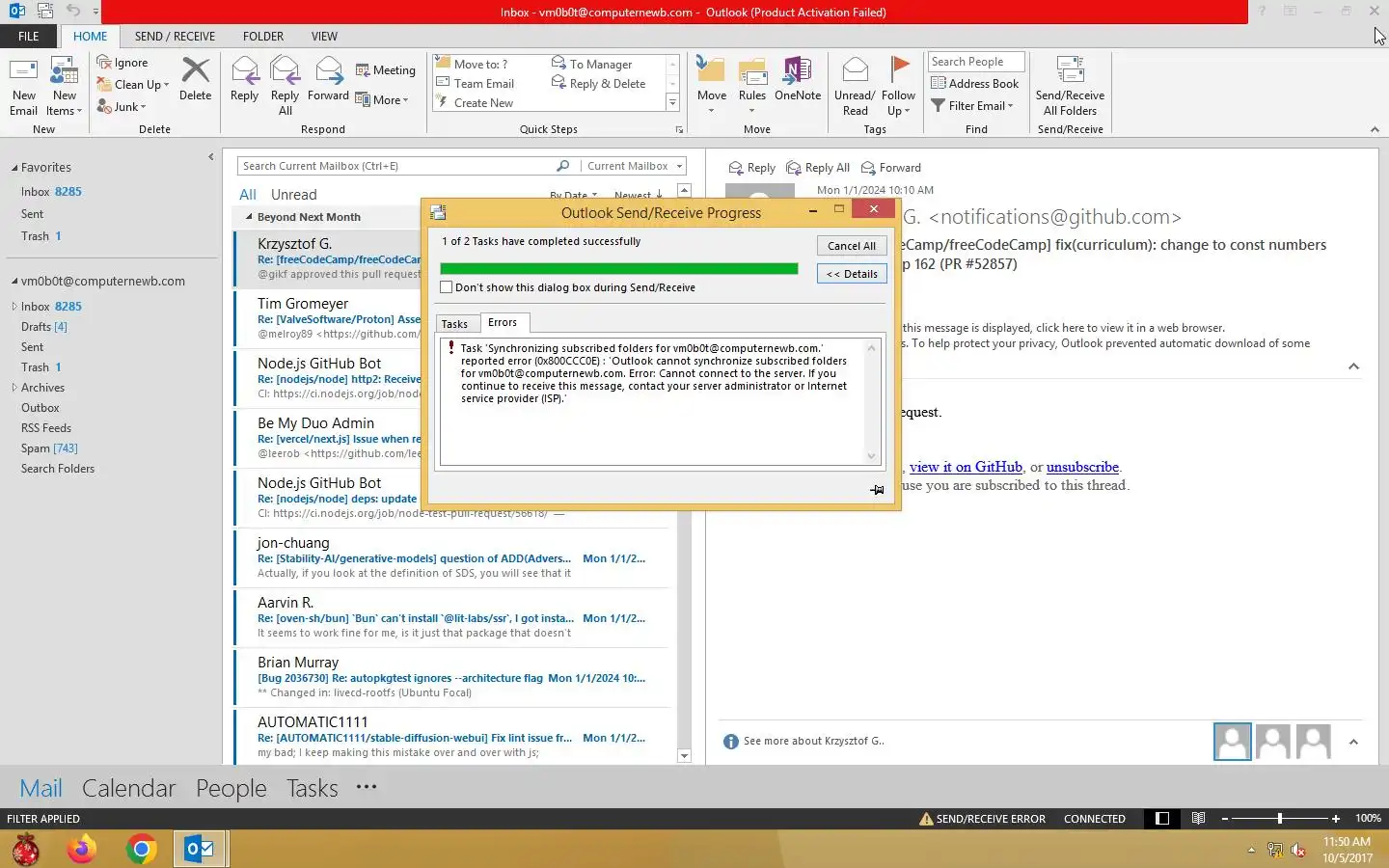Image resolution: width=1389 pixels, height=868 pixels.
Task: Expand the Quick Steps gallery
Action: pyautogui.click(x=672, y=103)
